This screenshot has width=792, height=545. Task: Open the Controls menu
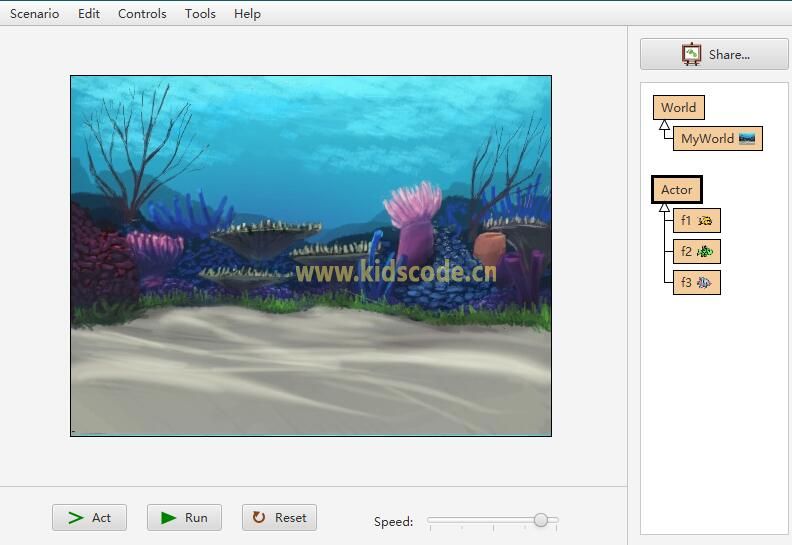142,14
